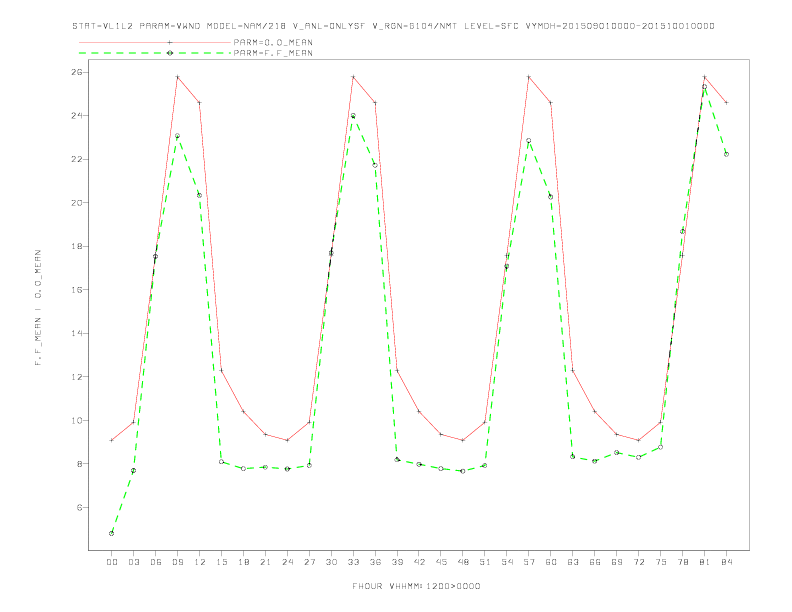Click the vertical F.F_MEAN | O.O_MEAN axis title
The image size is (792, 612).
click(38, 308)
